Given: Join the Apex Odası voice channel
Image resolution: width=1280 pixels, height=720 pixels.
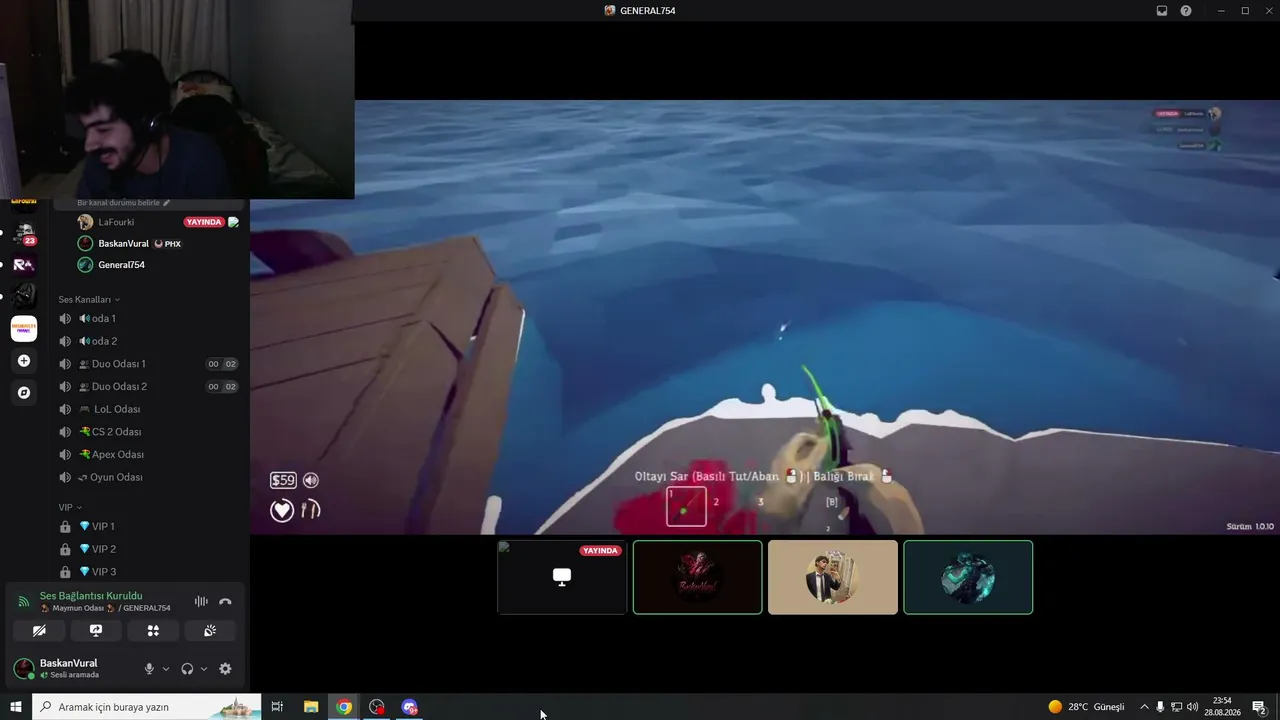Looking at the screenshot, I should pyautogui.click(x=148, y=454).
